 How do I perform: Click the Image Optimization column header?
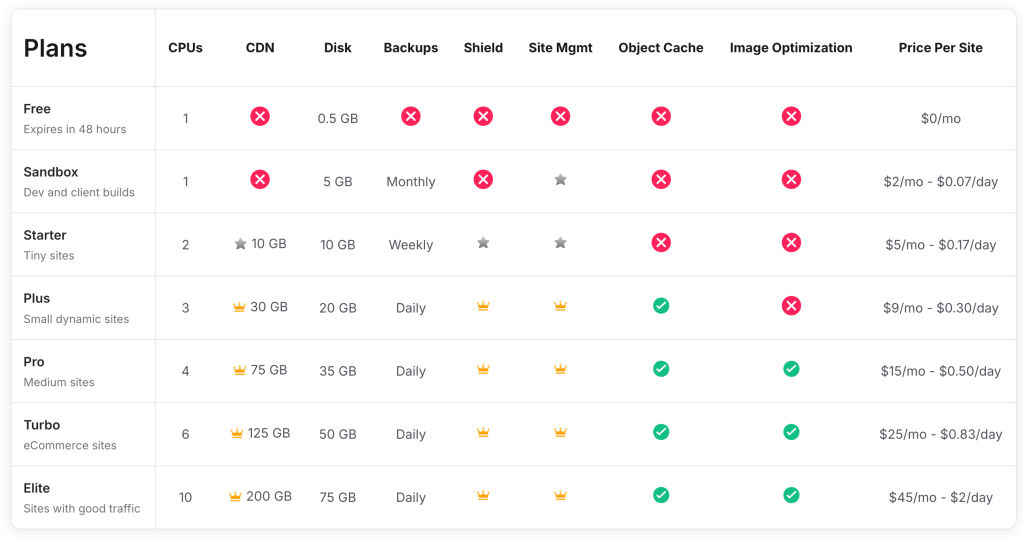791,48
